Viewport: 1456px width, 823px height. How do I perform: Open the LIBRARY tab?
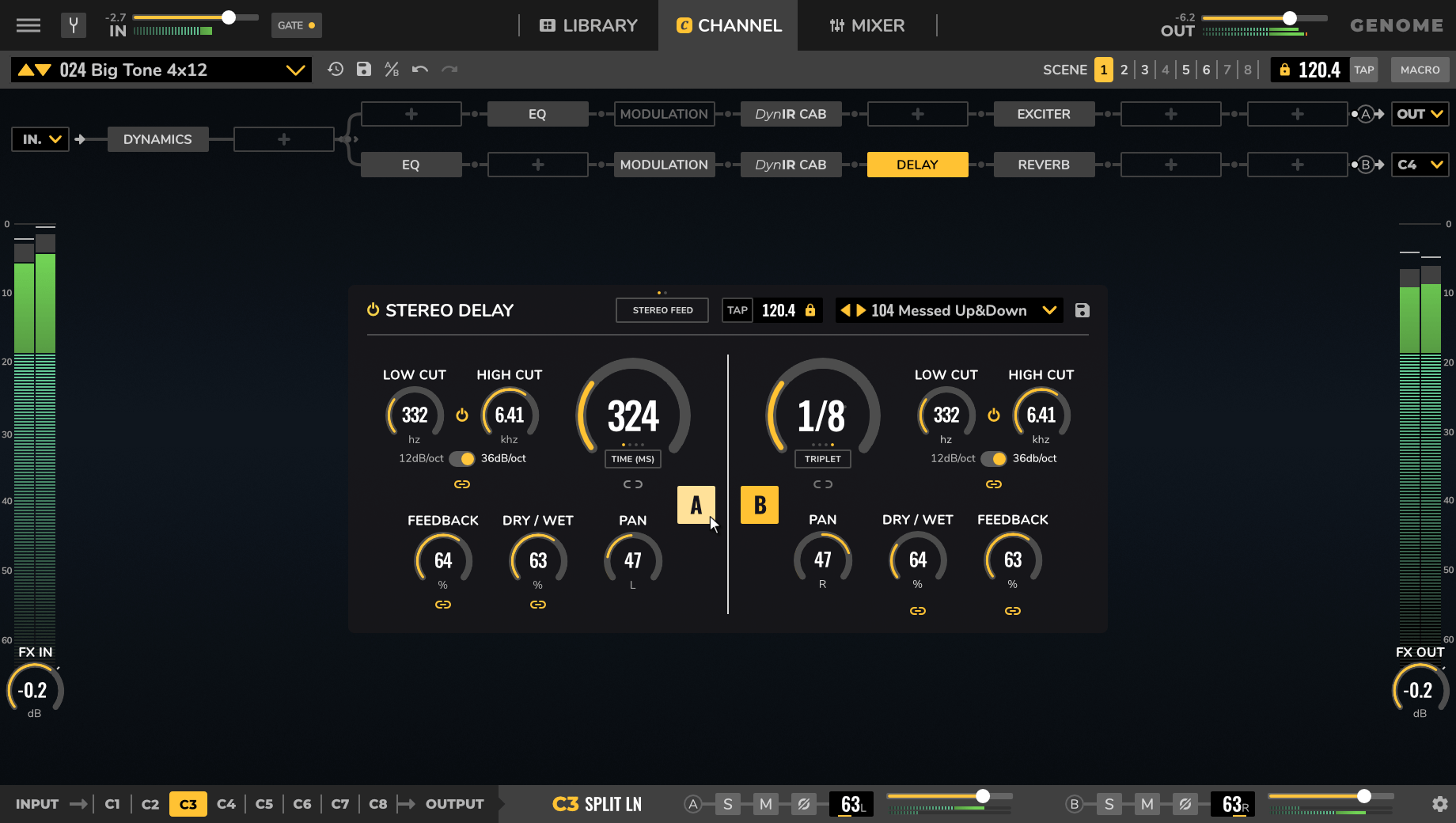click(x=588, y=25)
